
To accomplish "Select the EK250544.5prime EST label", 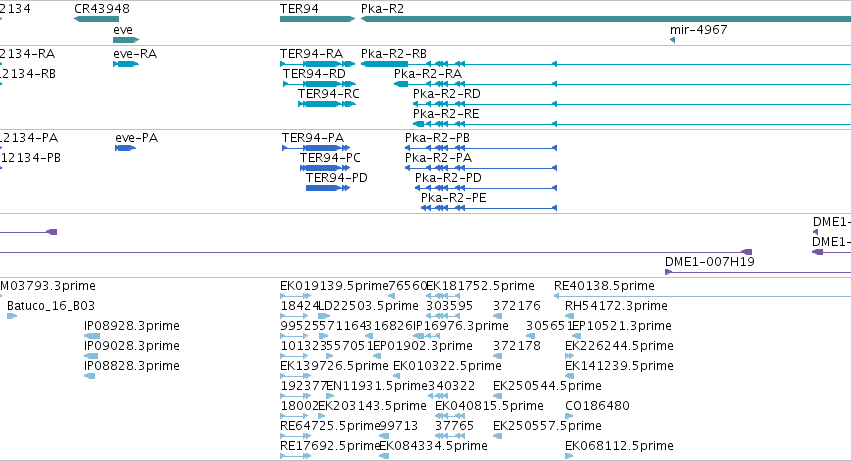I will [547, 386].
